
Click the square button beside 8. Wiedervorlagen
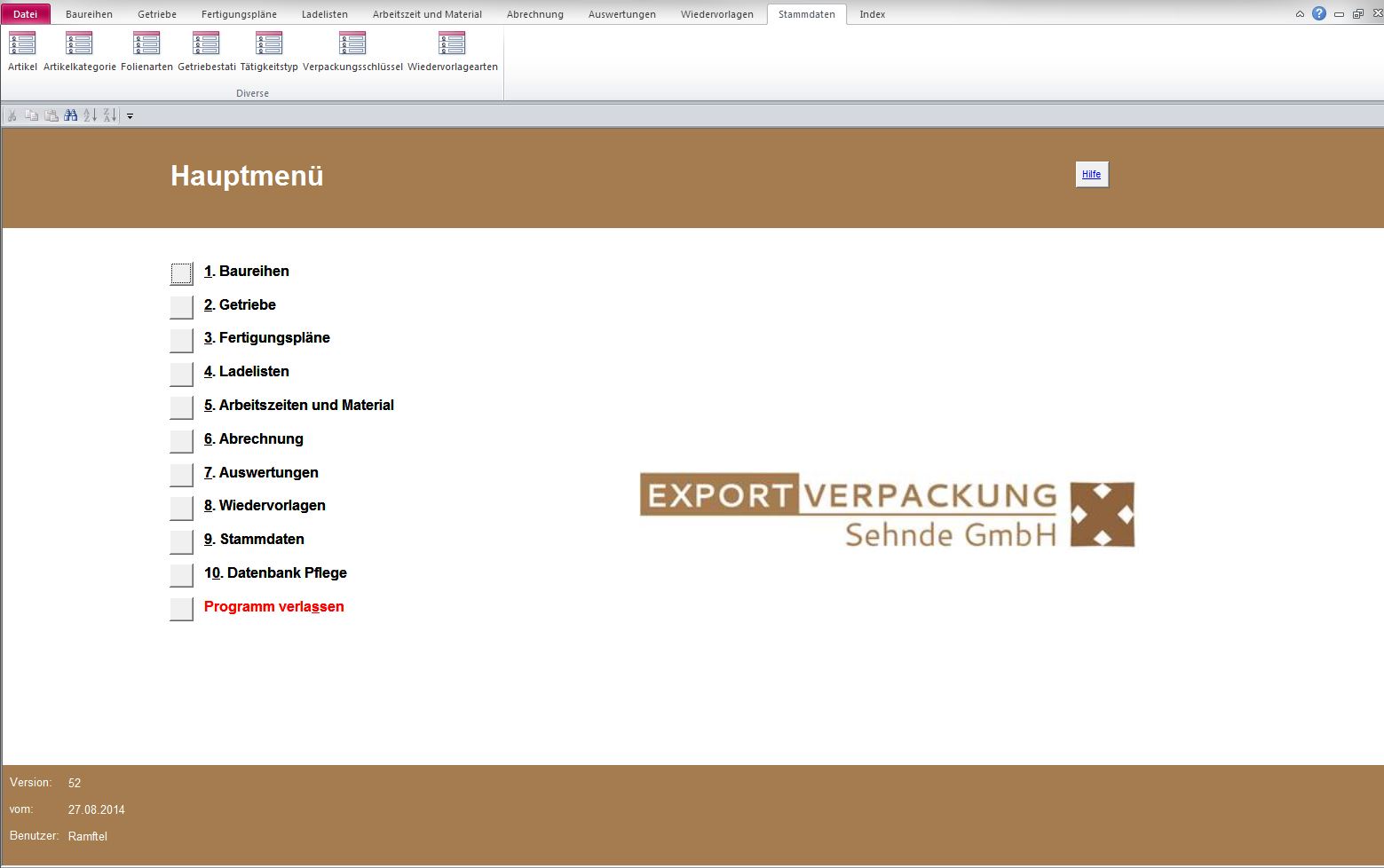181,509
